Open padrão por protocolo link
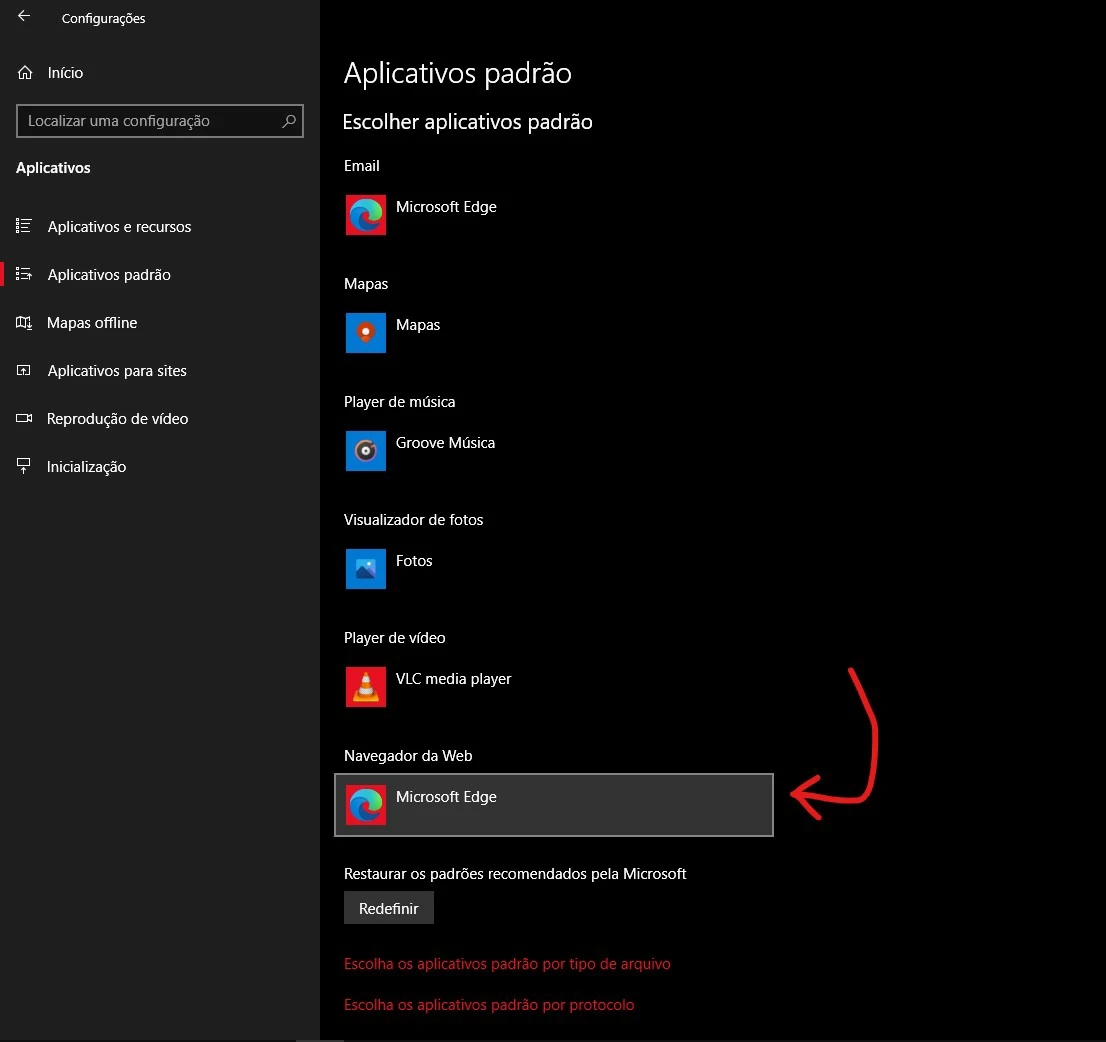Image resolution: width=1106 pixels, height=1042 pixels. 489,1005
